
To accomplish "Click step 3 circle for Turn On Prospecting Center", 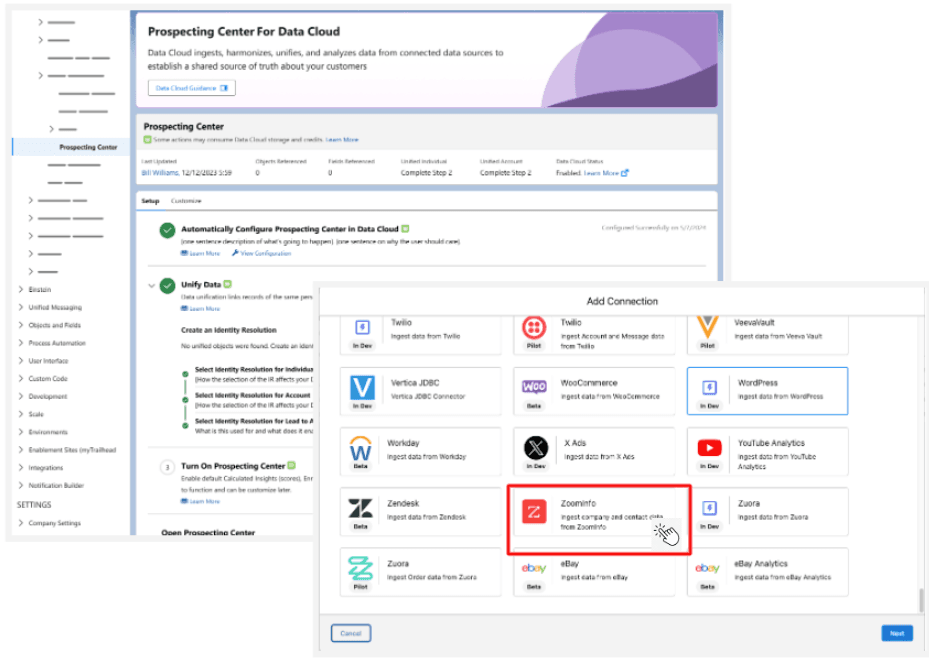I will click(x=167, y=467).
